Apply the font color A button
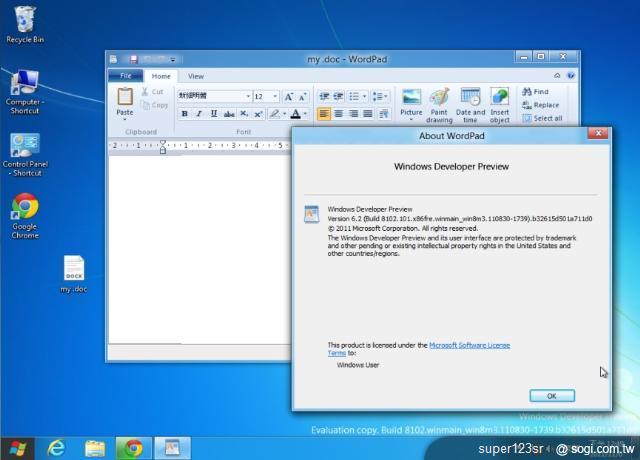The width and height of the screenshot is (640, 460). (x=296, y=114)
